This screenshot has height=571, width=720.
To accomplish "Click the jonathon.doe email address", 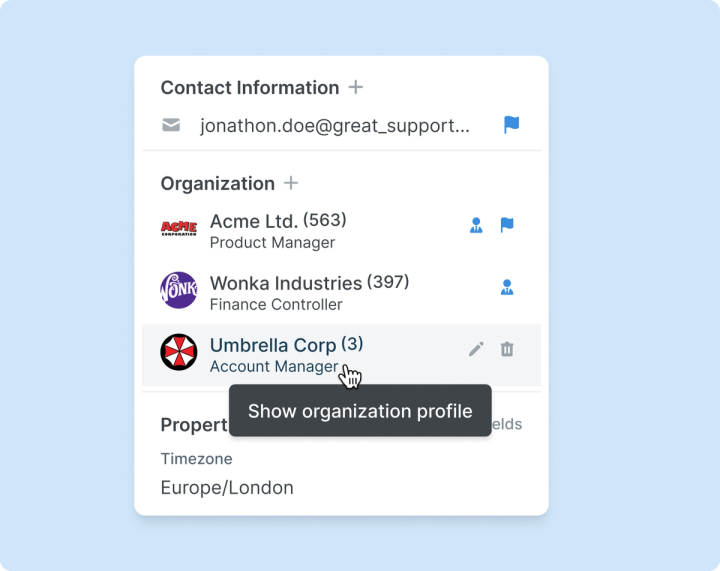I will 334,125.
